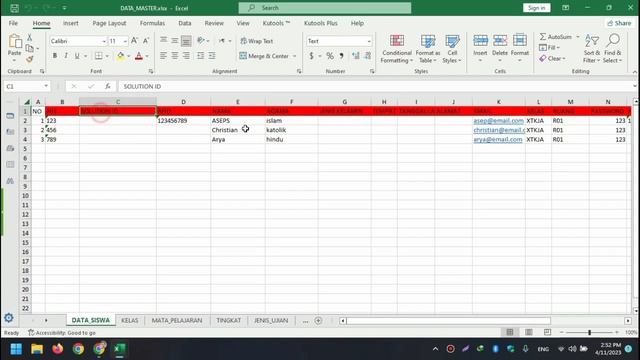Decrease font size with the small A icon
This screenshot has width=640, height=360.
click(146, 41)
